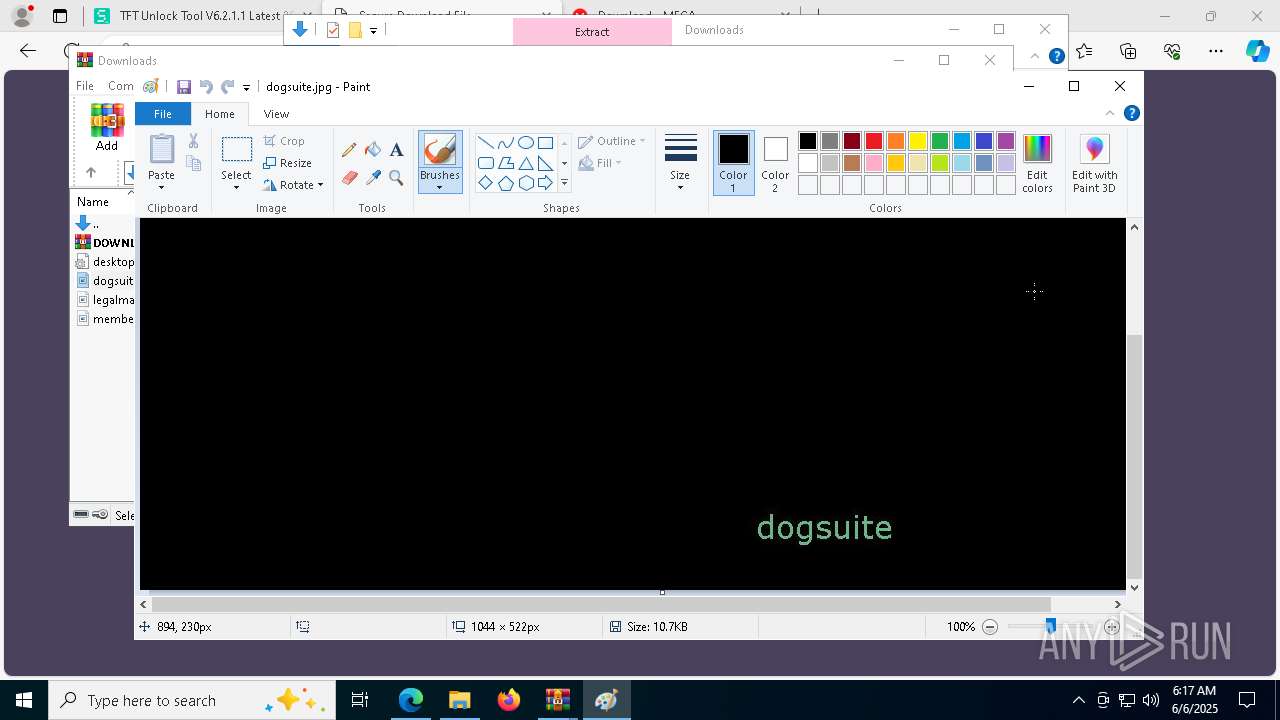The height and width of the screenshot is (720, 1280).
Task: Open the Fill dropdown in Shapes group
Action: pyautogui.click(x=600, y=163)
